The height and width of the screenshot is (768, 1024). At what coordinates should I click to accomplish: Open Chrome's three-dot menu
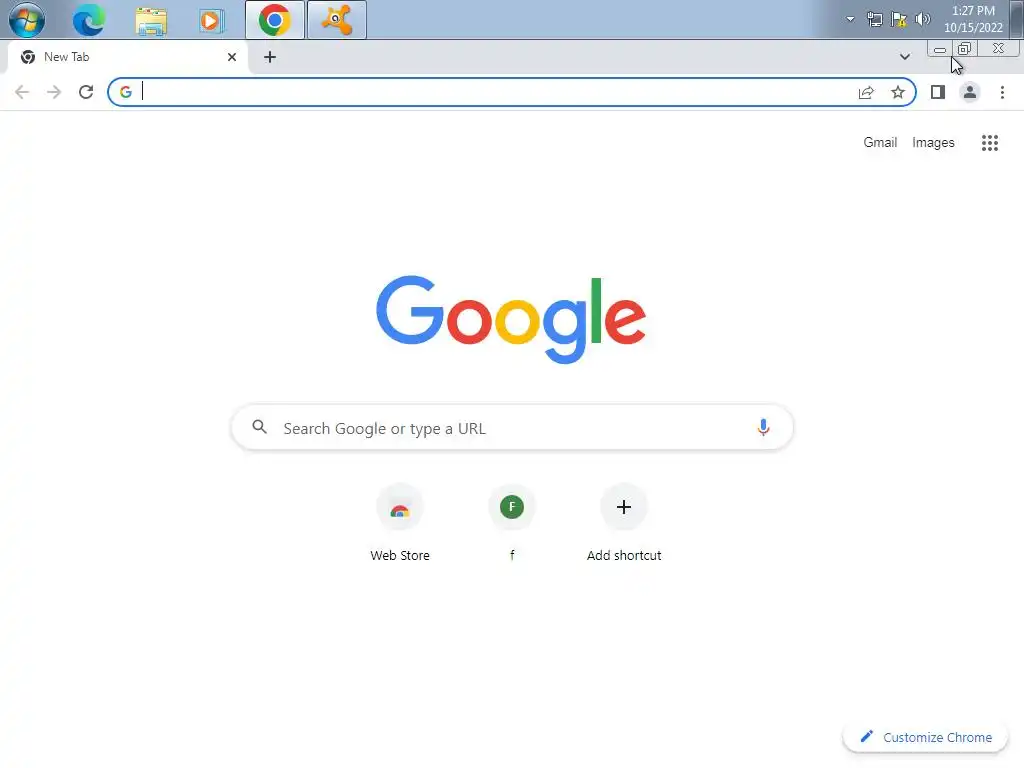[x=1002, y=92]
